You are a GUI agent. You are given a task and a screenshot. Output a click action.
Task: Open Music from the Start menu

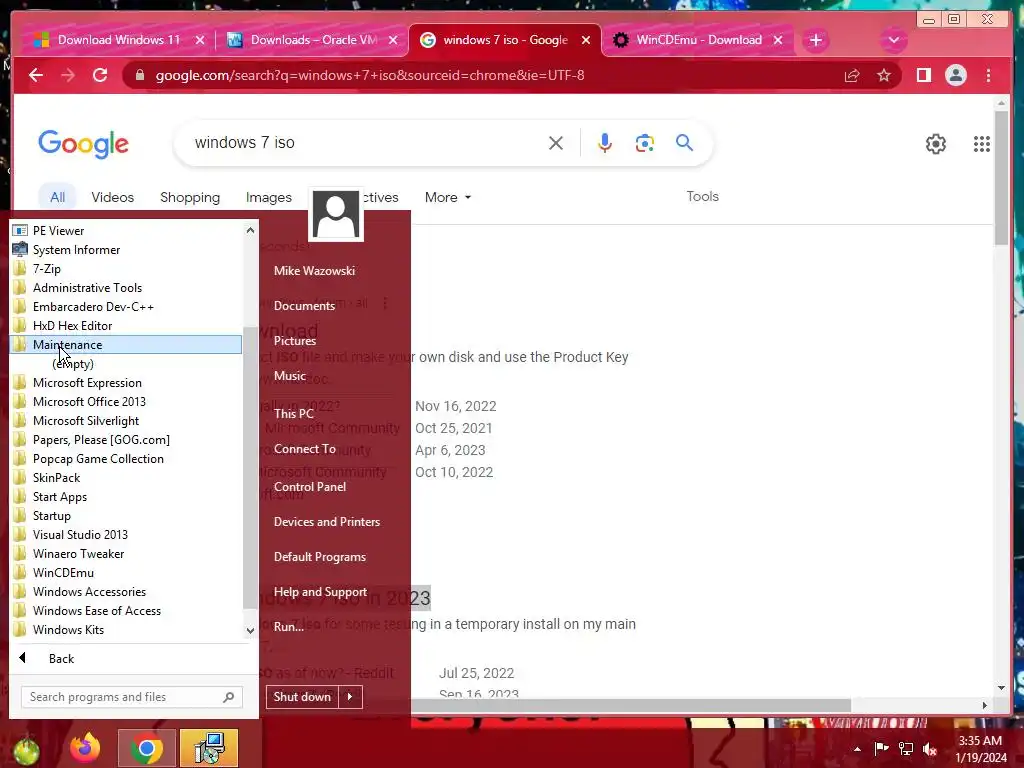(x=290, y=376)
